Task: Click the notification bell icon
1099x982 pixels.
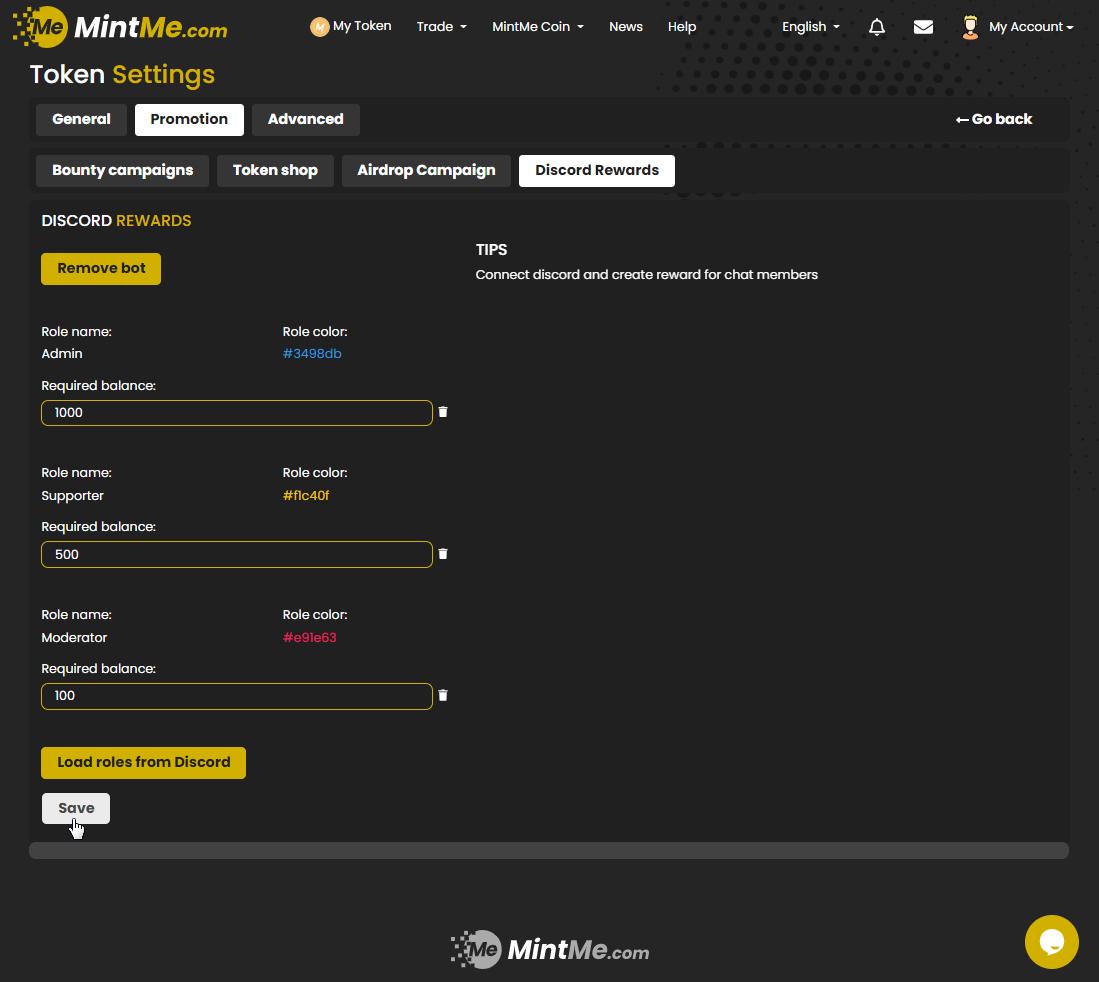Action: (877, 27)
